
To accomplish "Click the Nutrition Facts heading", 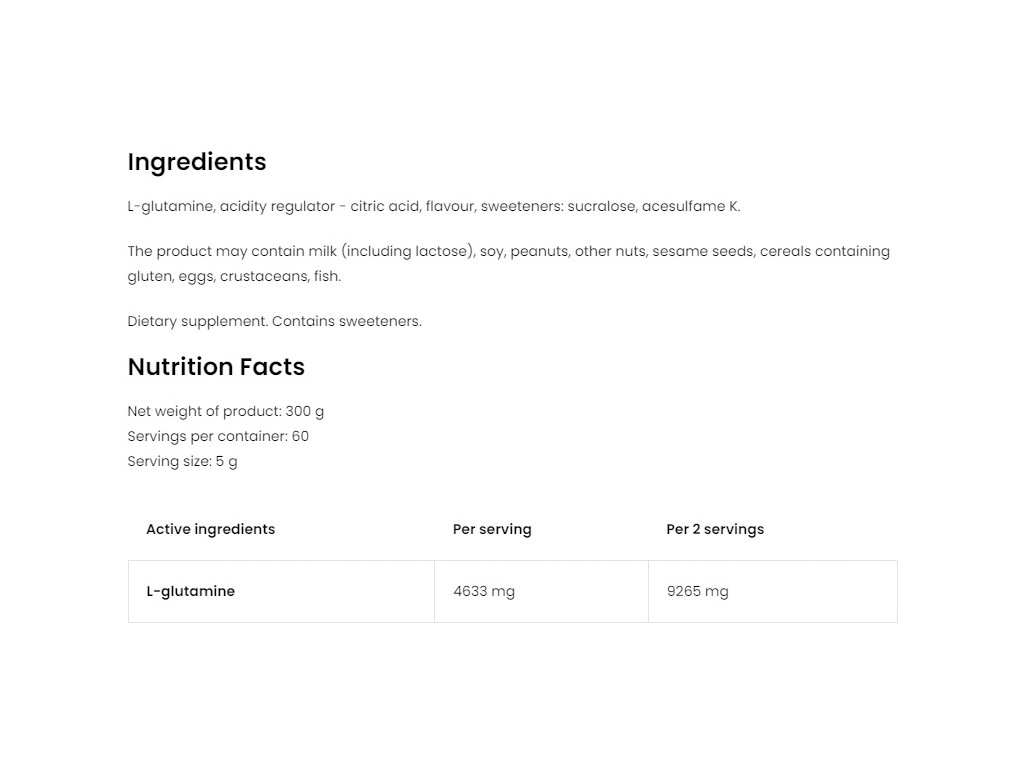I will [x=216, y=366].
